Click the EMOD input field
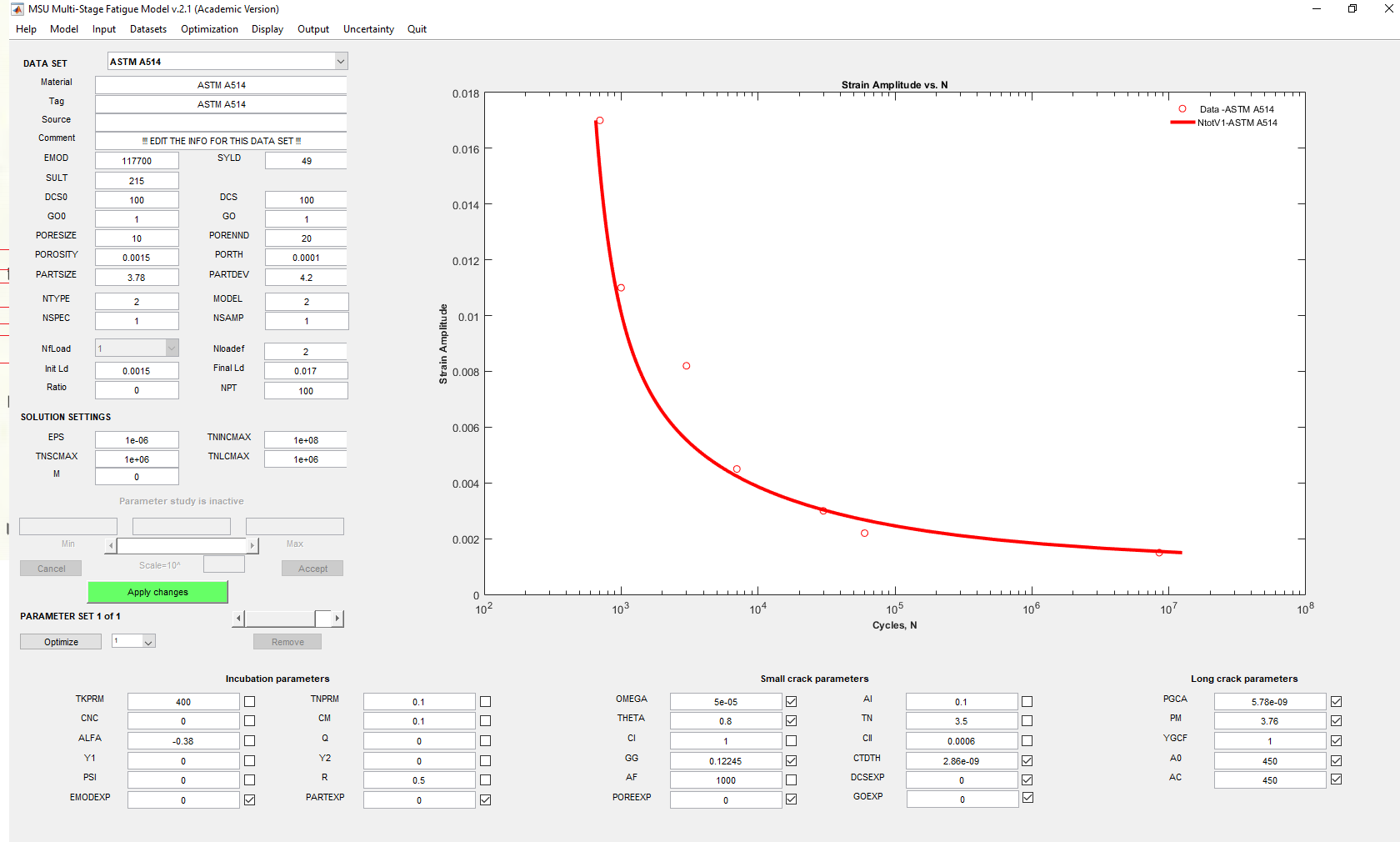This screenshot has width=1400, height=842. (x=137, y=161)
